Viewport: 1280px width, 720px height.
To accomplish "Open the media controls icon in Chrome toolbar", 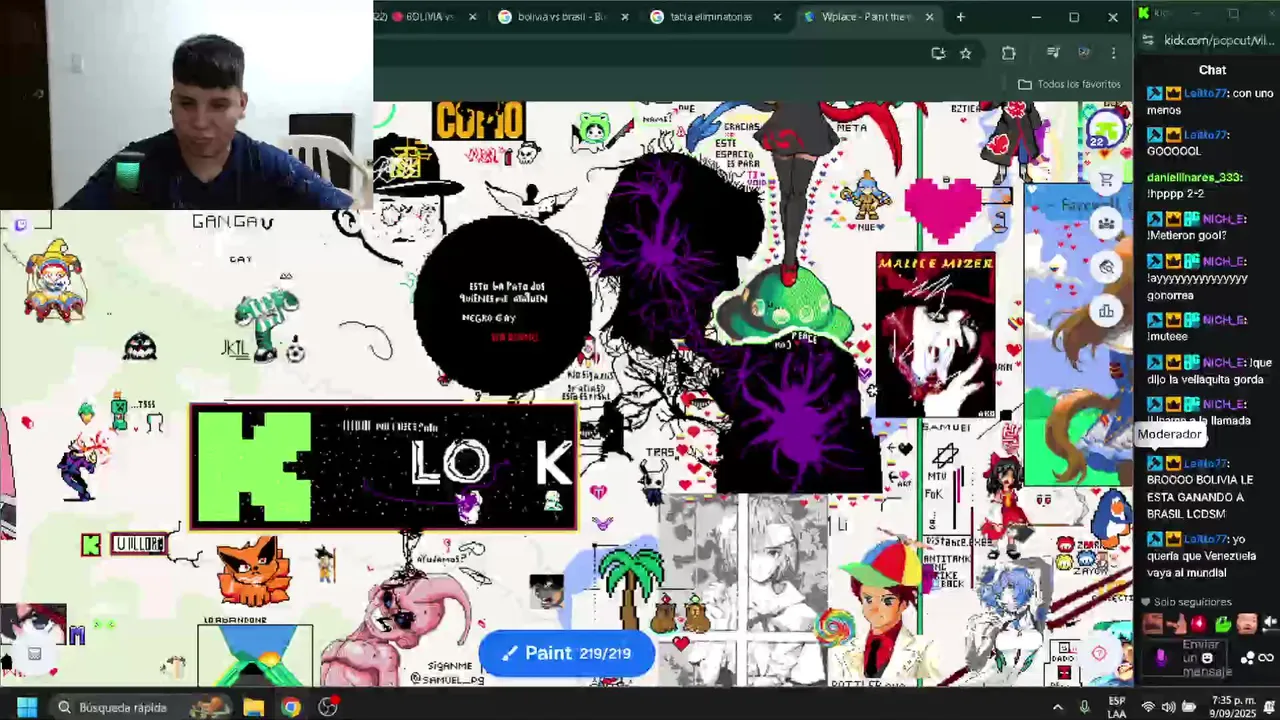I will click(x=1053, y=53).
